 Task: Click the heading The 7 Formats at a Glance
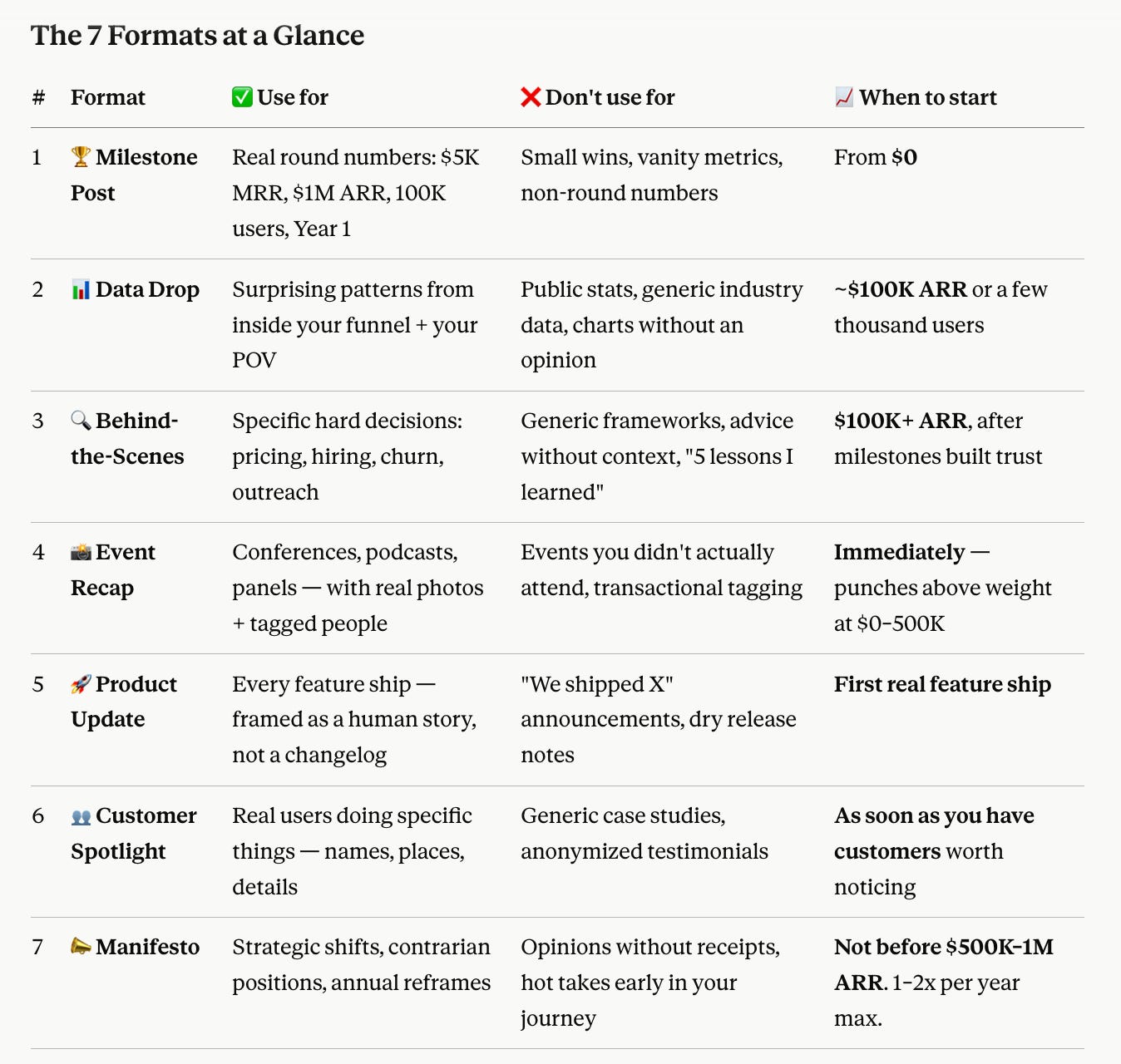(198, 36)
